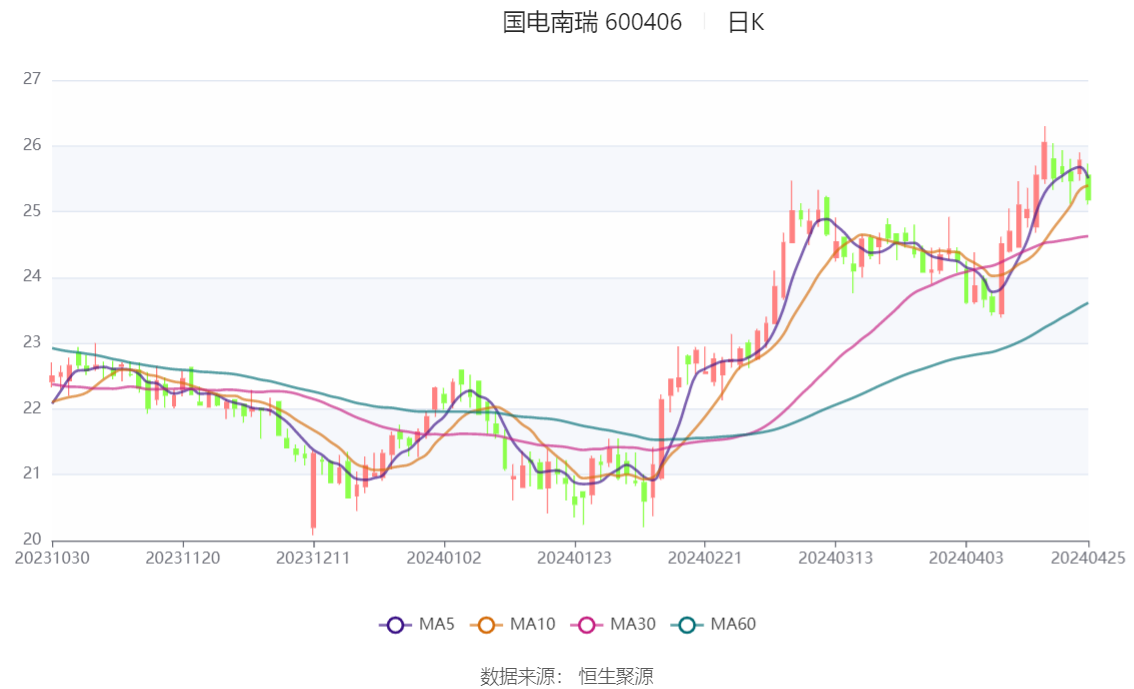Image resolution: width=1134 pixels, height=689 pixels.
Task: Toggle the MA10 legend marker
Action: (486, 625)
